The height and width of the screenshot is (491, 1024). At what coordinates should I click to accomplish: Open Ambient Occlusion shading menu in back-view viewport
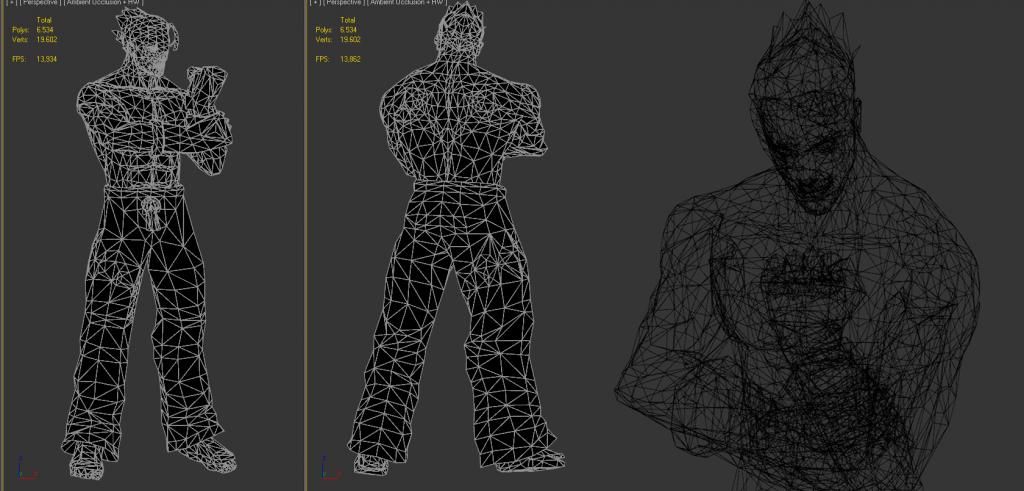407,2
